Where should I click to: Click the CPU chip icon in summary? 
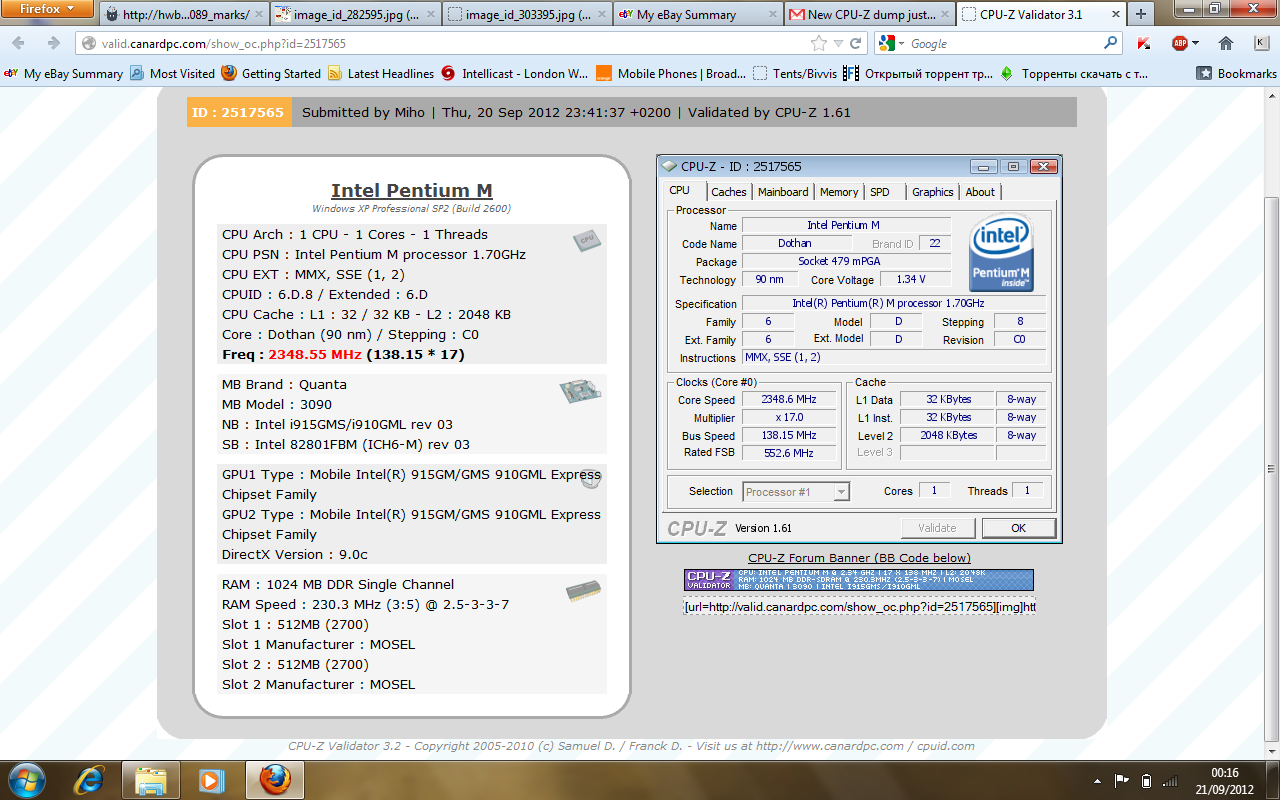[x=587, y=240]
